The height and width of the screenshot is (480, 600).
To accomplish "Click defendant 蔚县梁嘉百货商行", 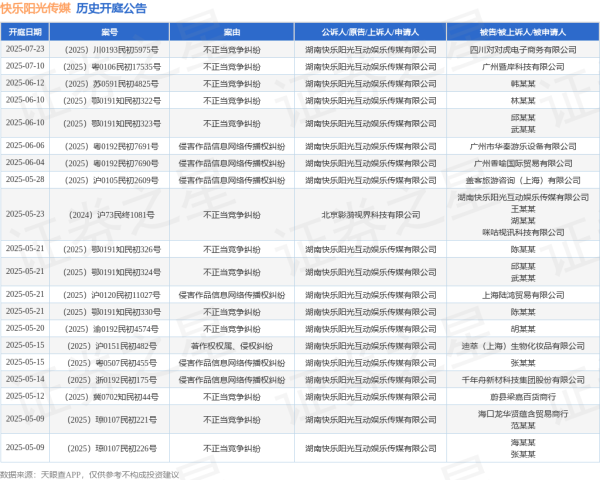I will point(523,397).
